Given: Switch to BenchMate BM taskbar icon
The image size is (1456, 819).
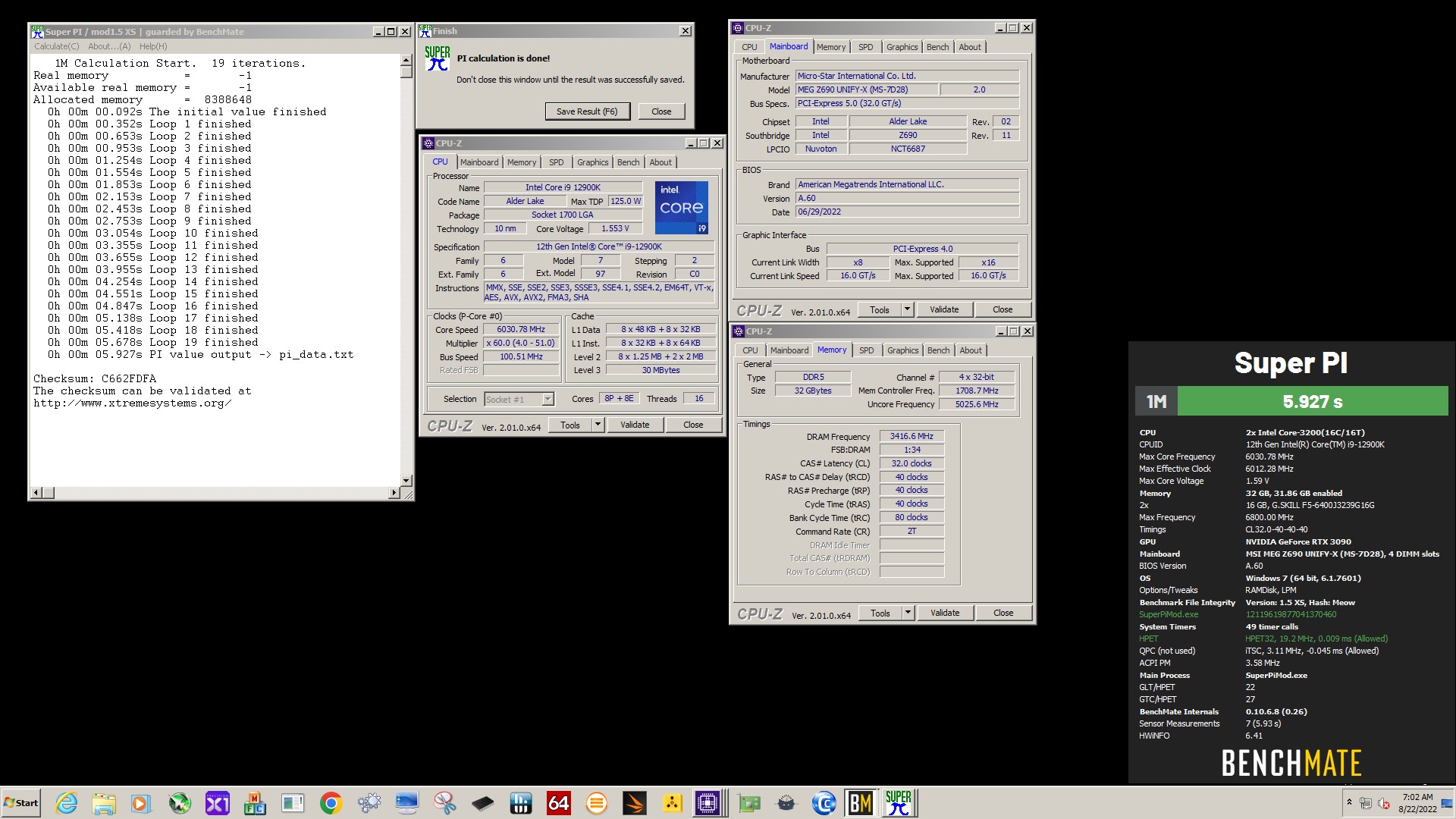Looking at the screenshot, I should pos(860,803).
